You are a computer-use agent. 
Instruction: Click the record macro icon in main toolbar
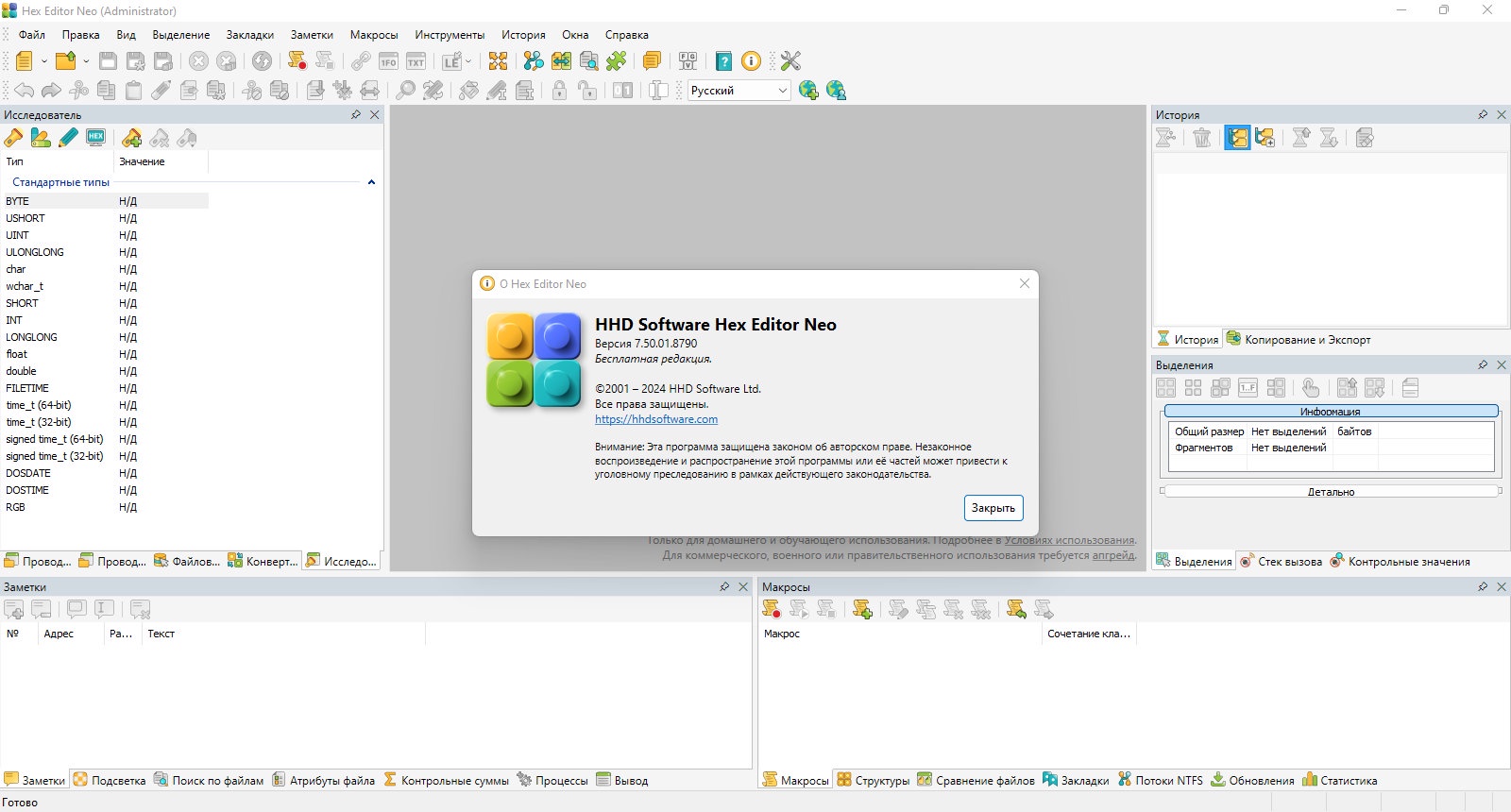coord(297,61)
